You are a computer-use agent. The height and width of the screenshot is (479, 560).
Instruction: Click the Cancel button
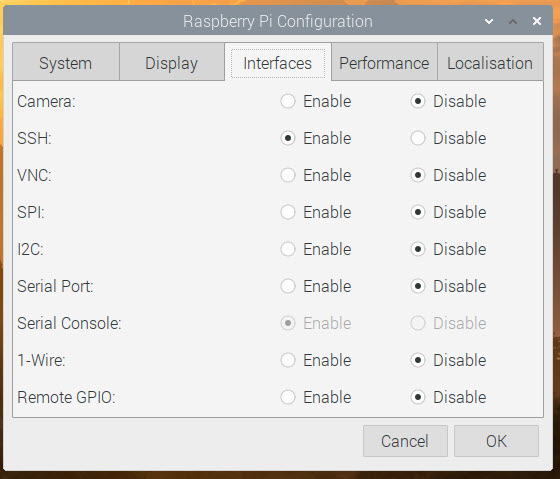[x=405, y=441]
